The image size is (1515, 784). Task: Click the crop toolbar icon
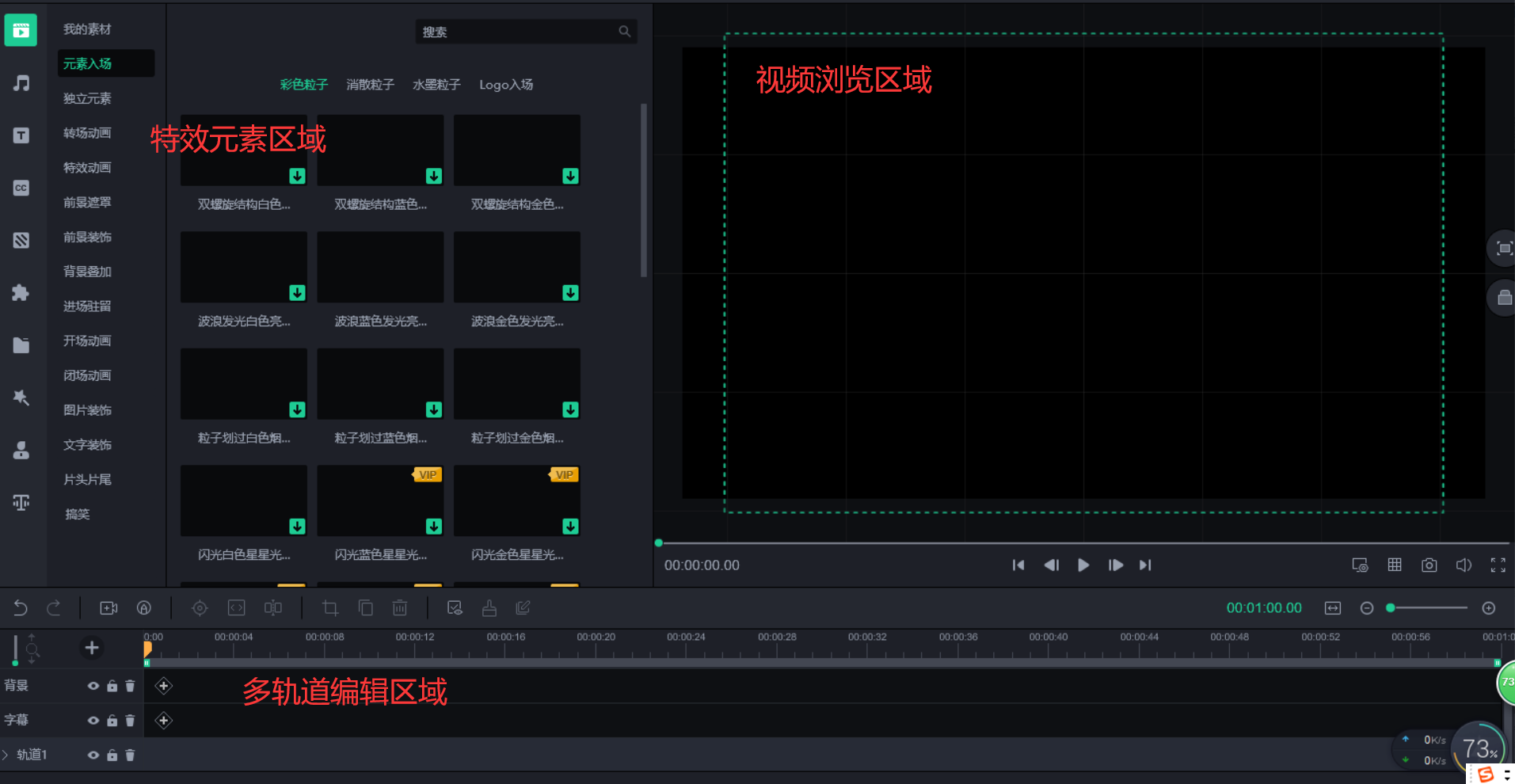coord(330,608)
